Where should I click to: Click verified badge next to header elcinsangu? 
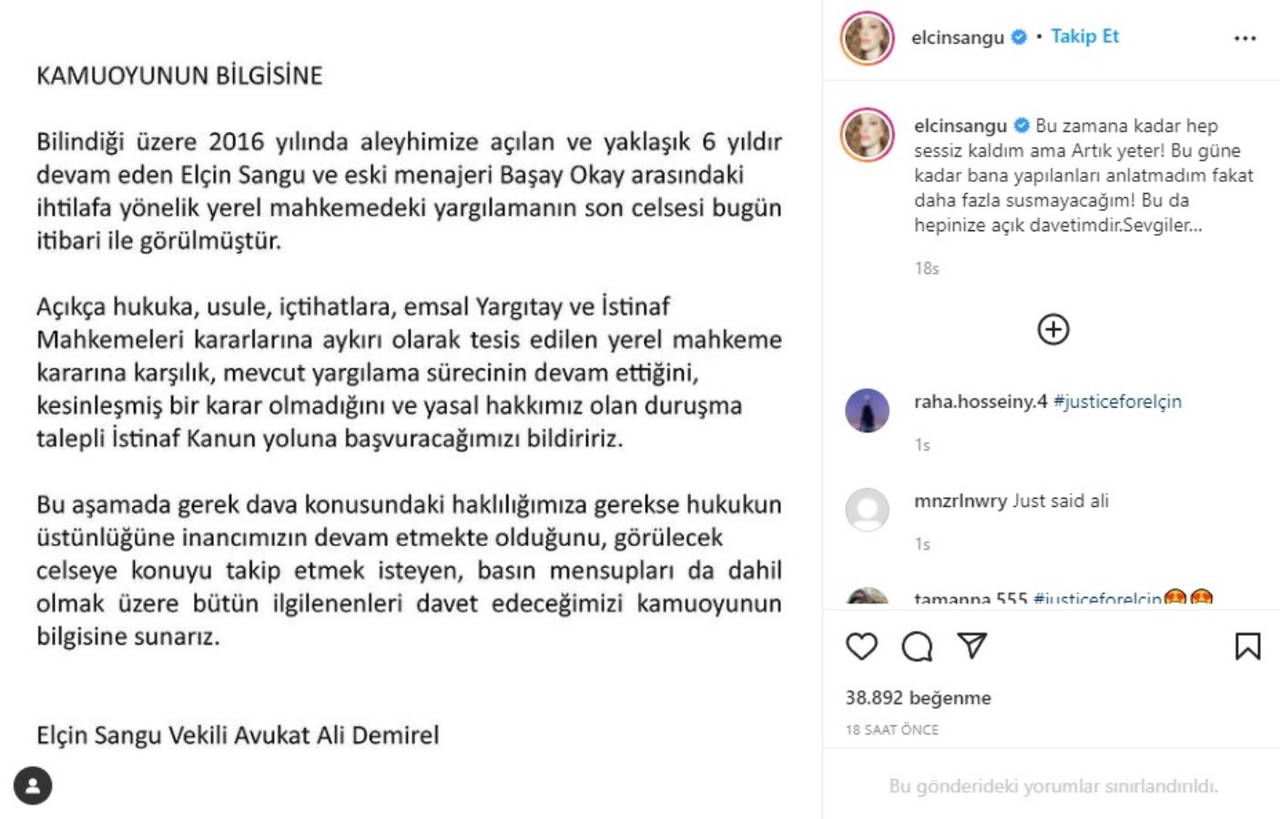[1017, 38]
